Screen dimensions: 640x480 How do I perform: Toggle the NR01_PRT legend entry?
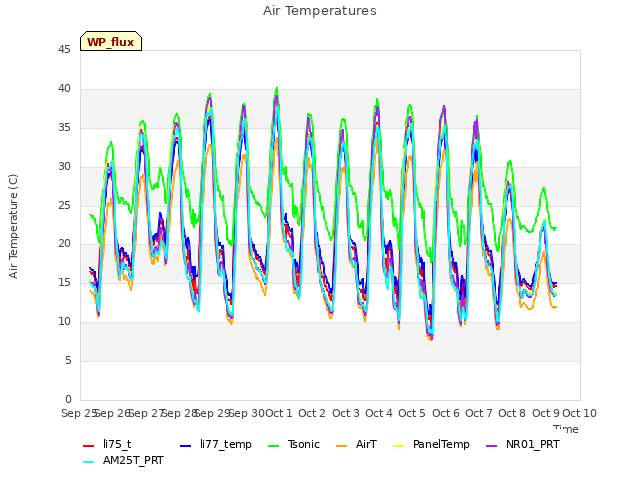tap(522, 444)
